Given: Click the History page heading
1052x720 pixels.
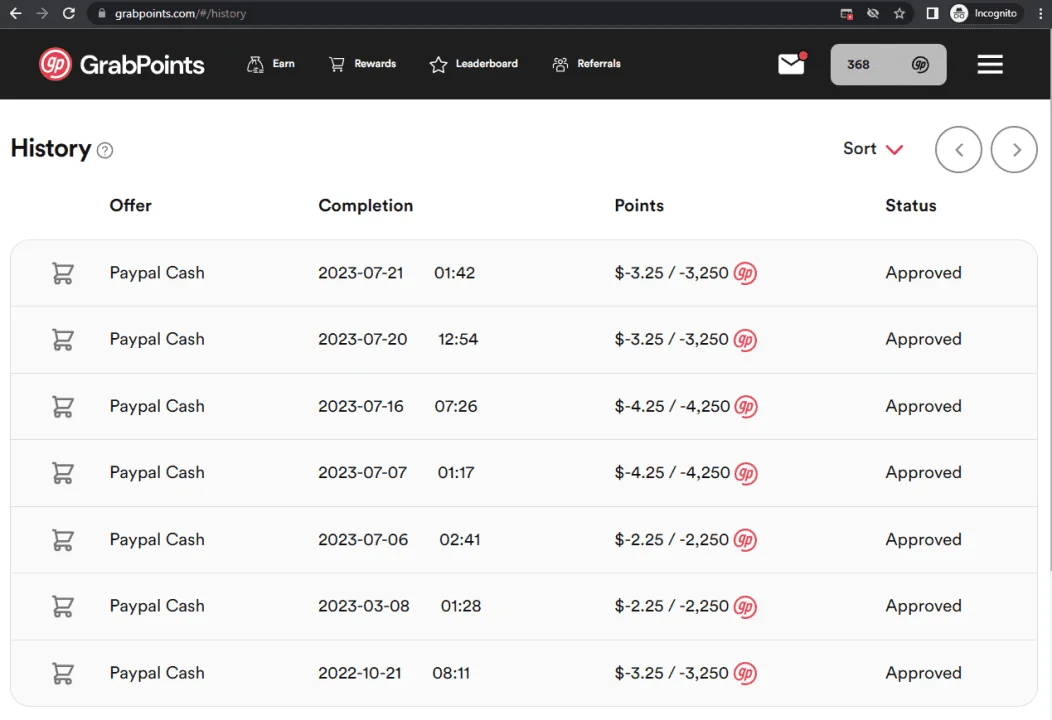Looking at the screenshot, I should pyautogui.click(x=51, y=149).
